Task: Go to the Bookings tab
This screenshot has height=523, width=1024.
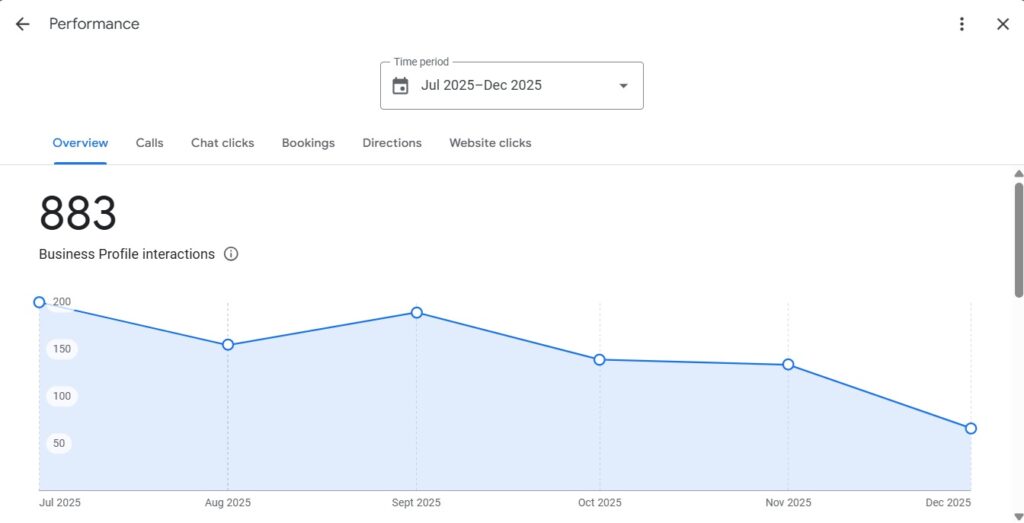Action: pos(308,143)
